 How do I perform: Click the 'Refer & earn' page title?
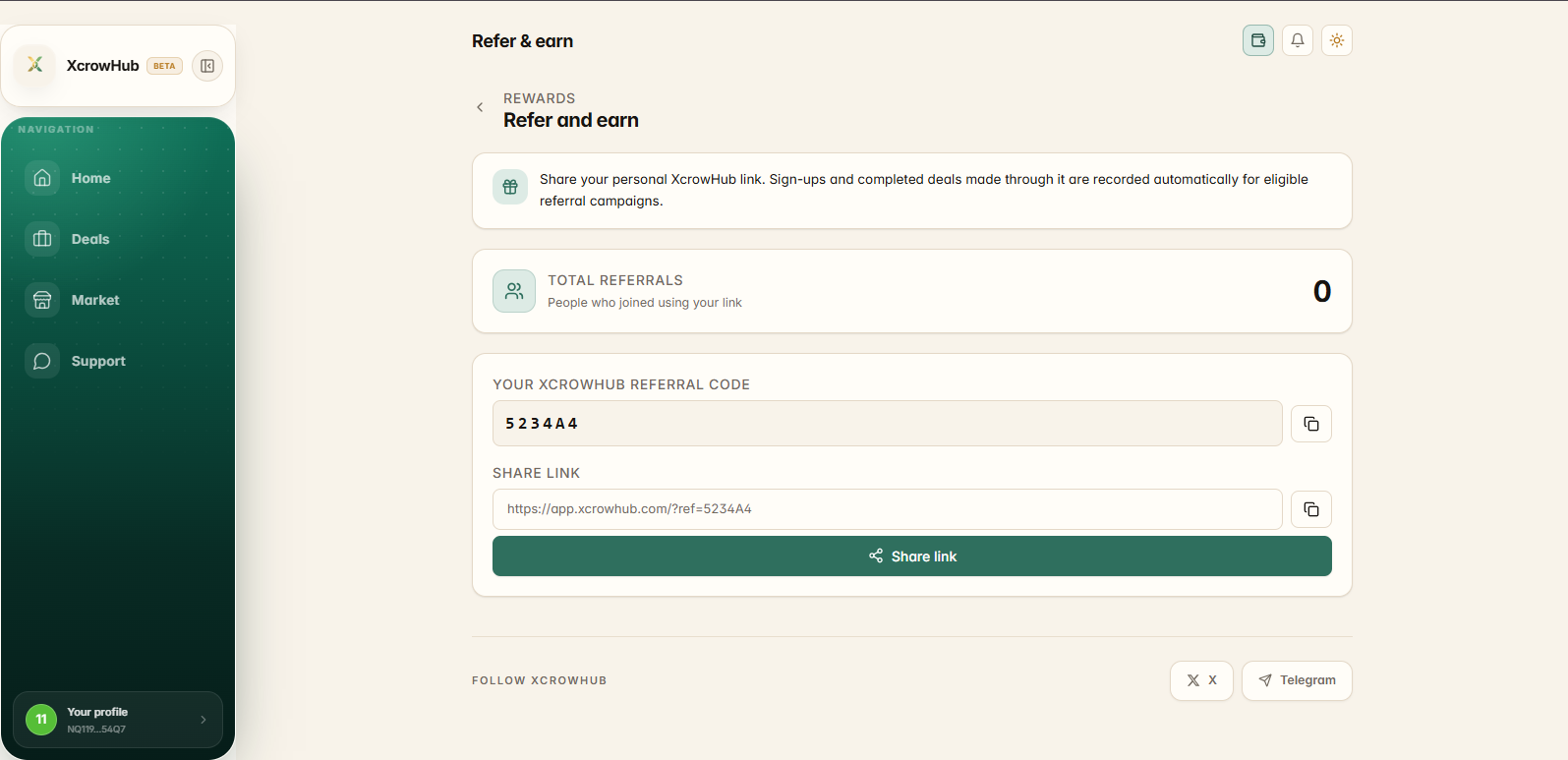click(x=522, y=41)
